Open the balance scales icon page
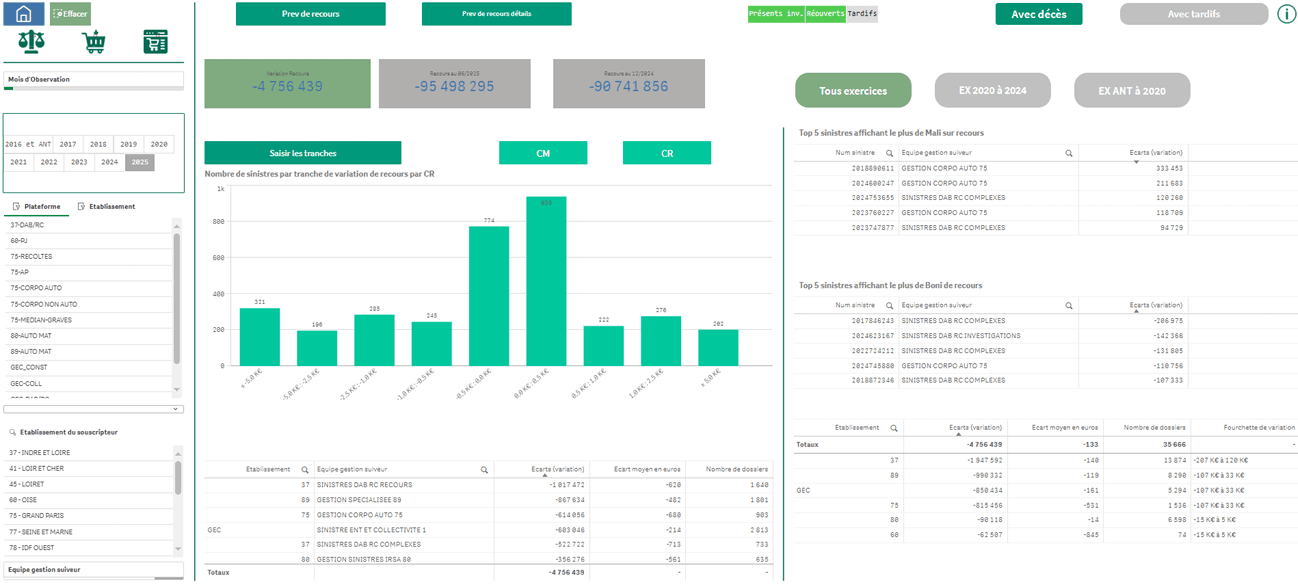Viewport: 1298px width, 586px height. click(x=31, y=42)
